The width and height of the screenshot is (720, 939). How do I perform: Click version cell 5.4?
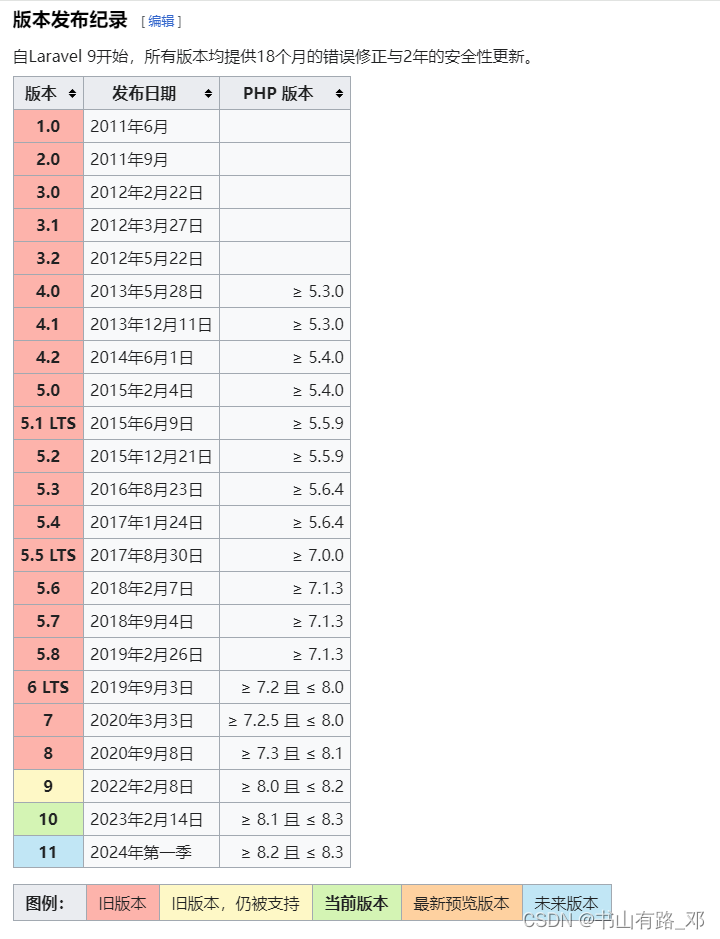[49, 522]
